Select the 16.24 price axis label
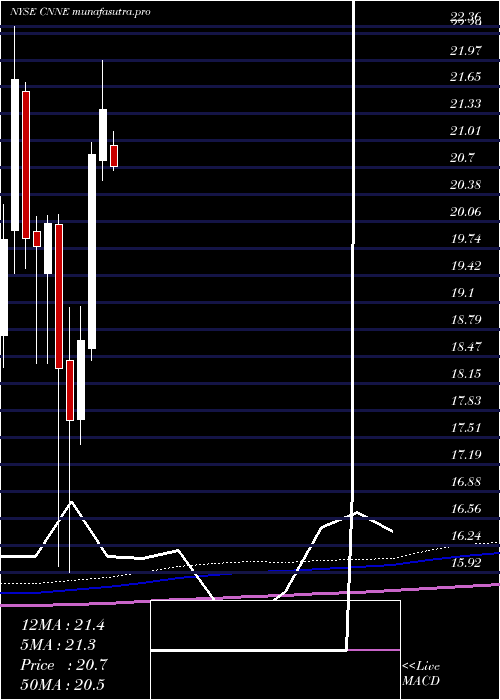The width and height of the screenshot is (500, 700). (466, 535)
